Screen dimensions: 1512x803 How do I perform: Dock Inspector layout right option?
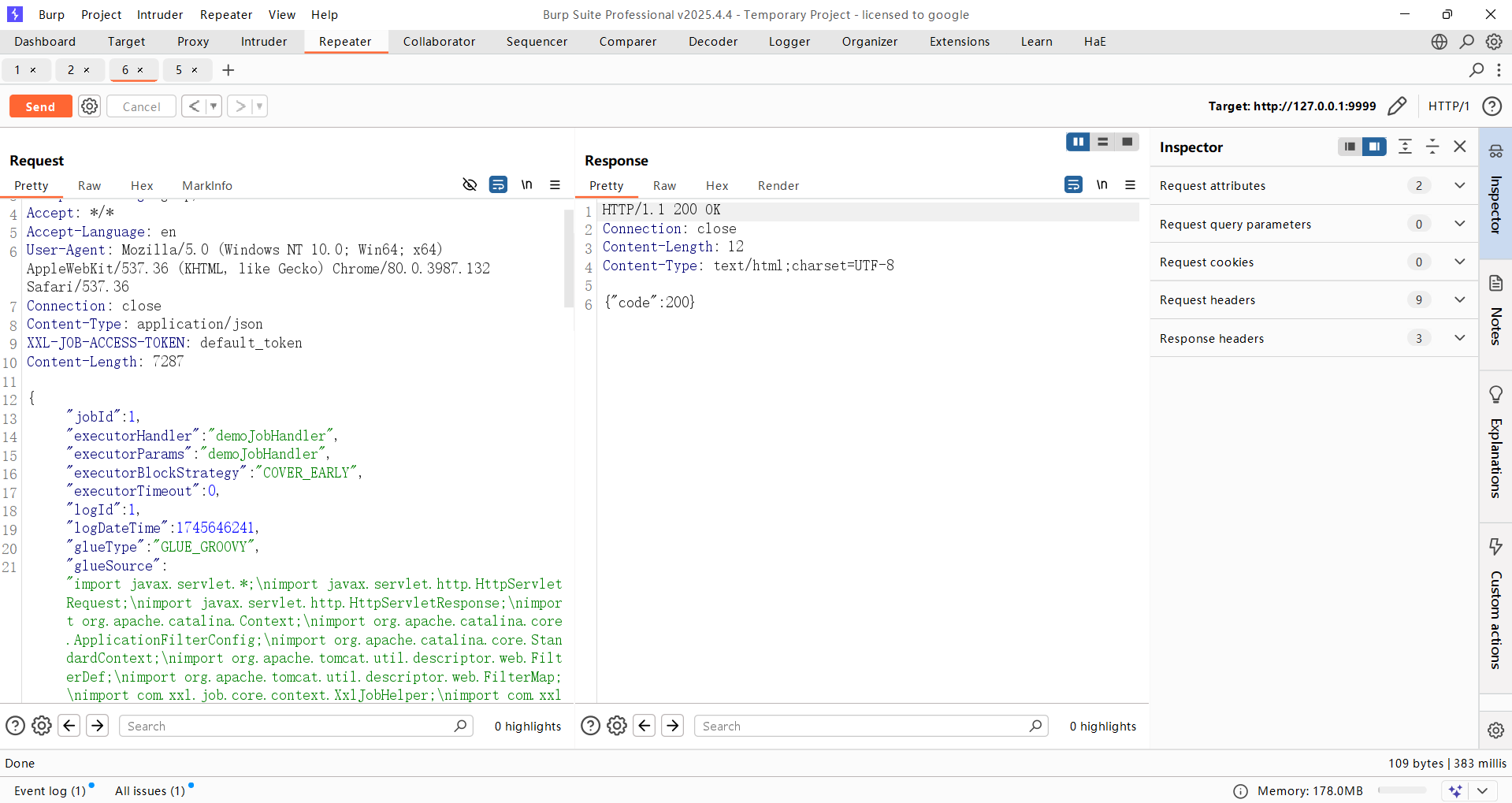(x=1374, y=147)
